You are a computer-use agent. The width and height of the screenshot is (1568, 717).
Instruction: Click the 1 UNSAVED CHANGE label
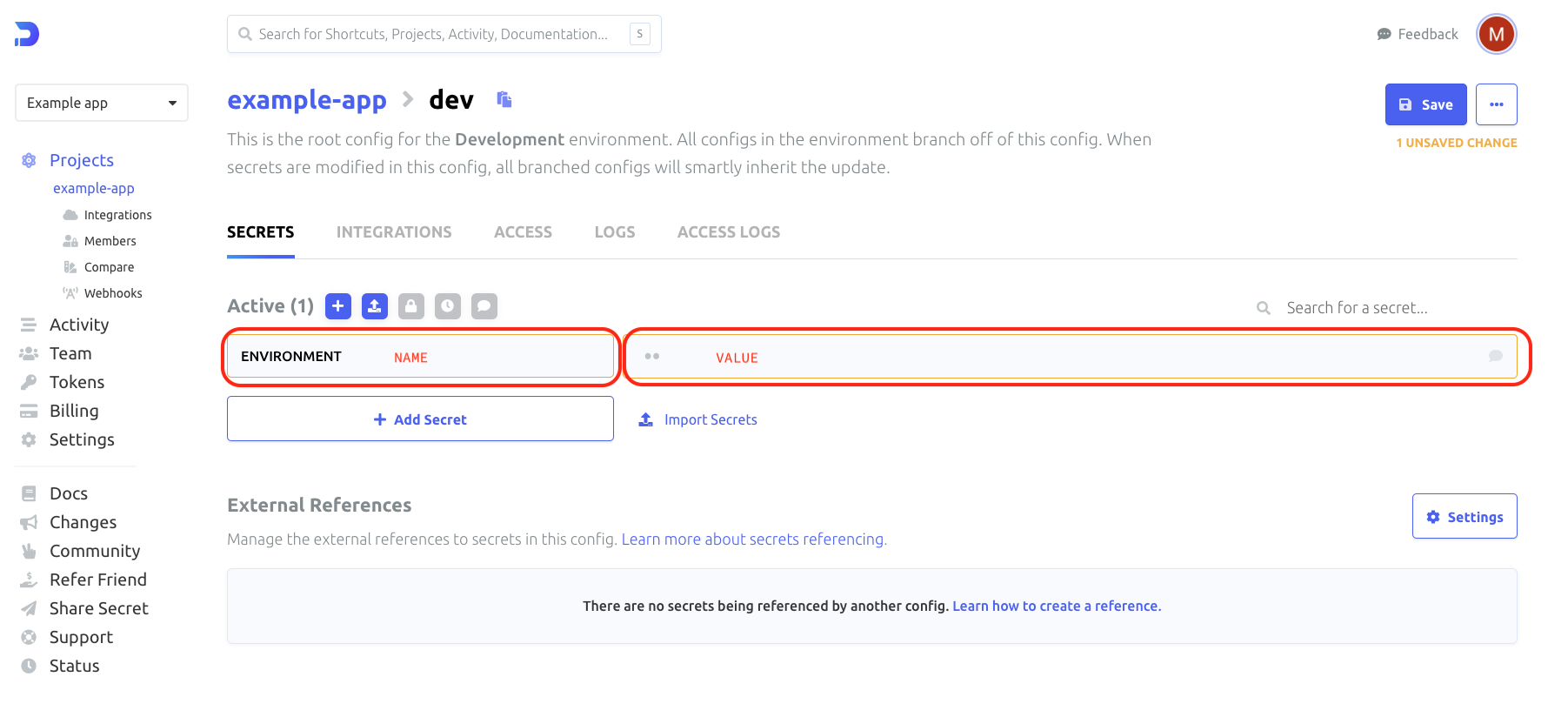(x=1457, y=143)
